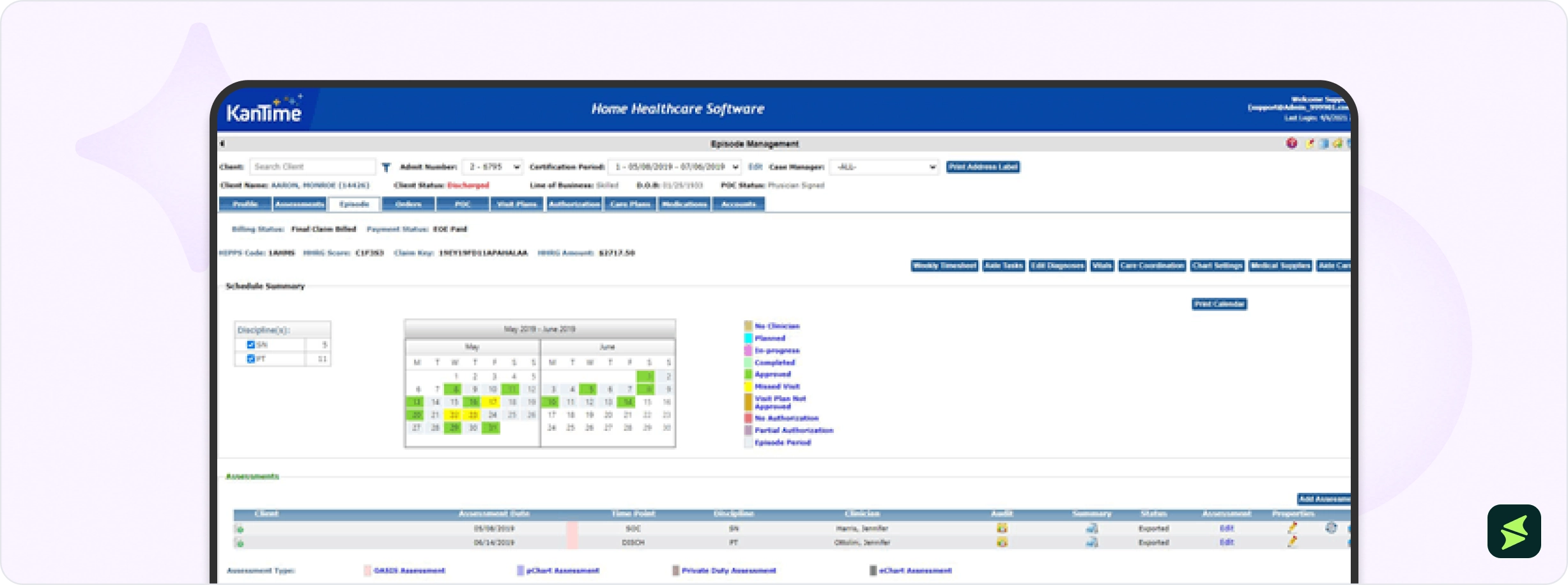
Task: Click Edit link for the SOC assessment
Action: tap(1226, 528)
